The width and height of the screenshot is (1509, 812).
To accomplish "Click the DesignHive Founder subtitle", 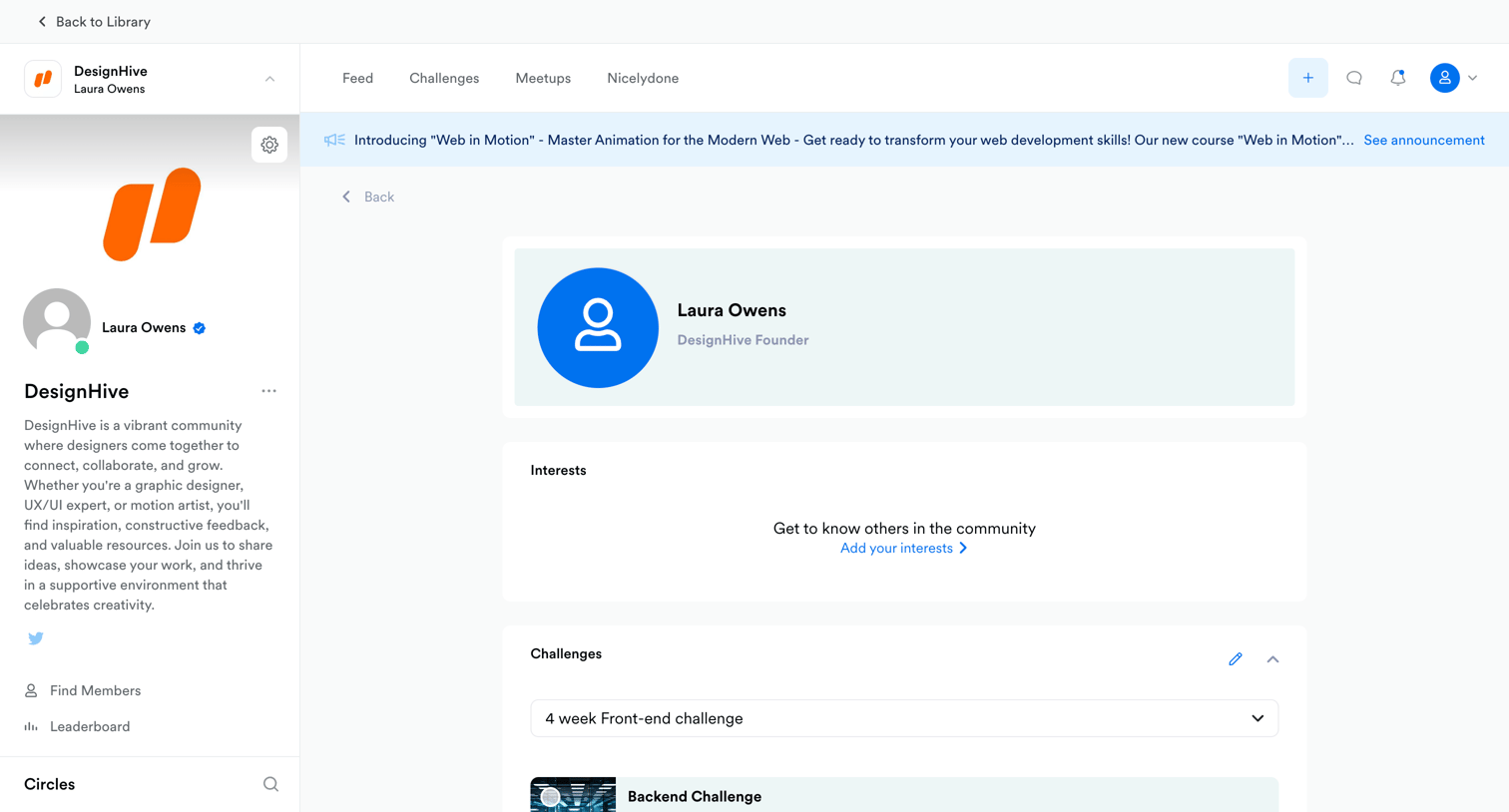I will (x=743, y=340).
